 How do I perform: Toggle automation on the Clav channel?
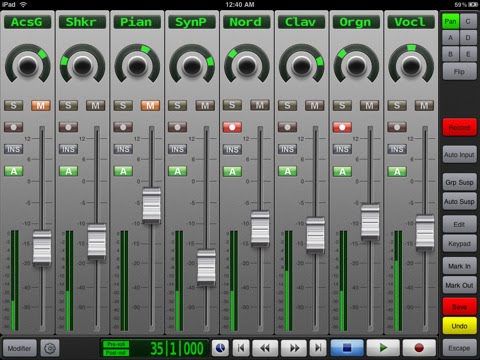tap(287, 171)
